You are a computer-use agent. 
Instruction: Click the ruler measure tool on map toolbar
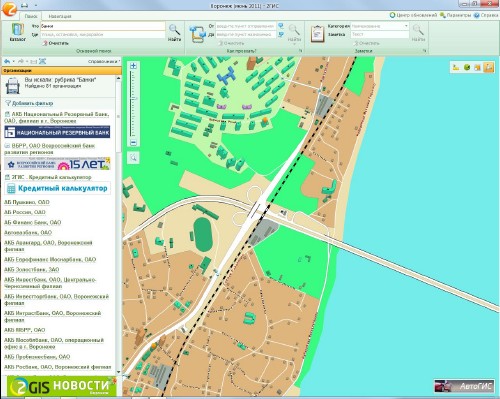click(456, 67)
